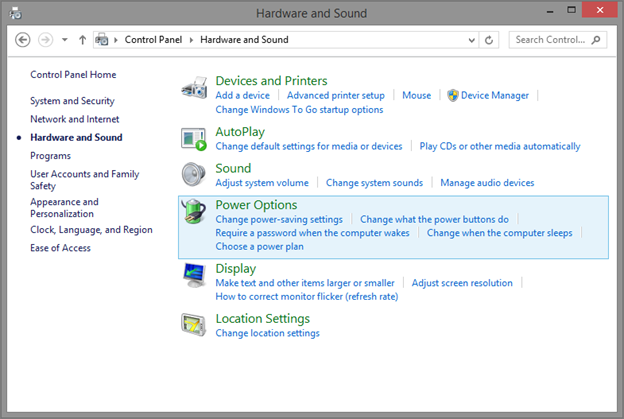The width and height of the screenshot is (624, 419).
Task: Click Change power-saving settings
Action: tap(279, 220)
